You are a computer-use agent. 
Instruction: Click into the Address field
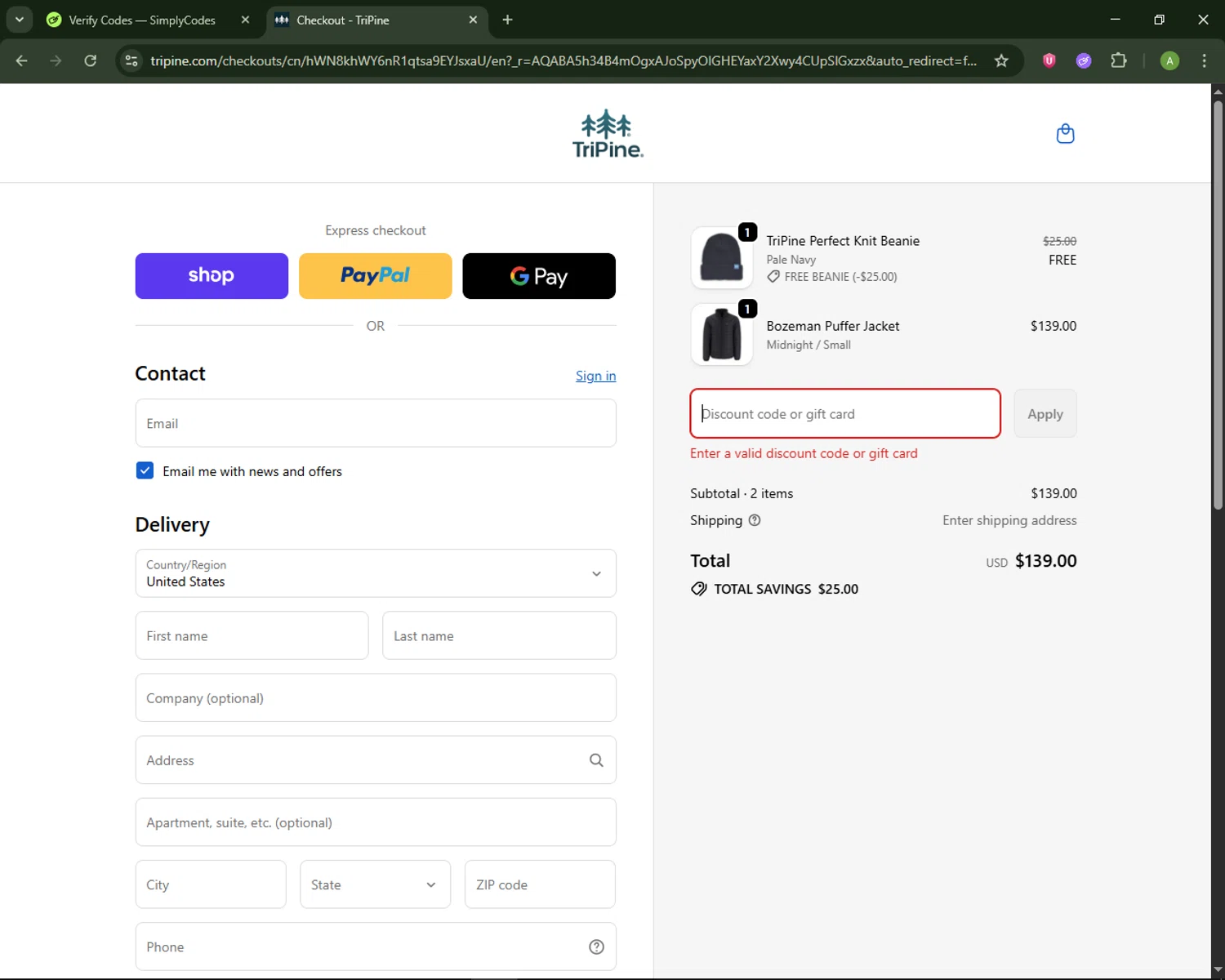coord(376,760)
